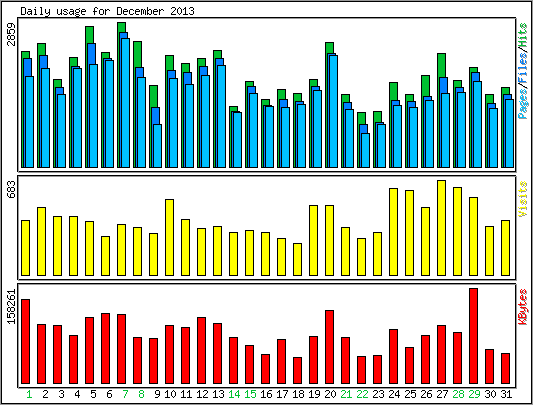Screen dimensions: 533x405
Task: Click day label 20 on the axis
Action: (330, 394)
